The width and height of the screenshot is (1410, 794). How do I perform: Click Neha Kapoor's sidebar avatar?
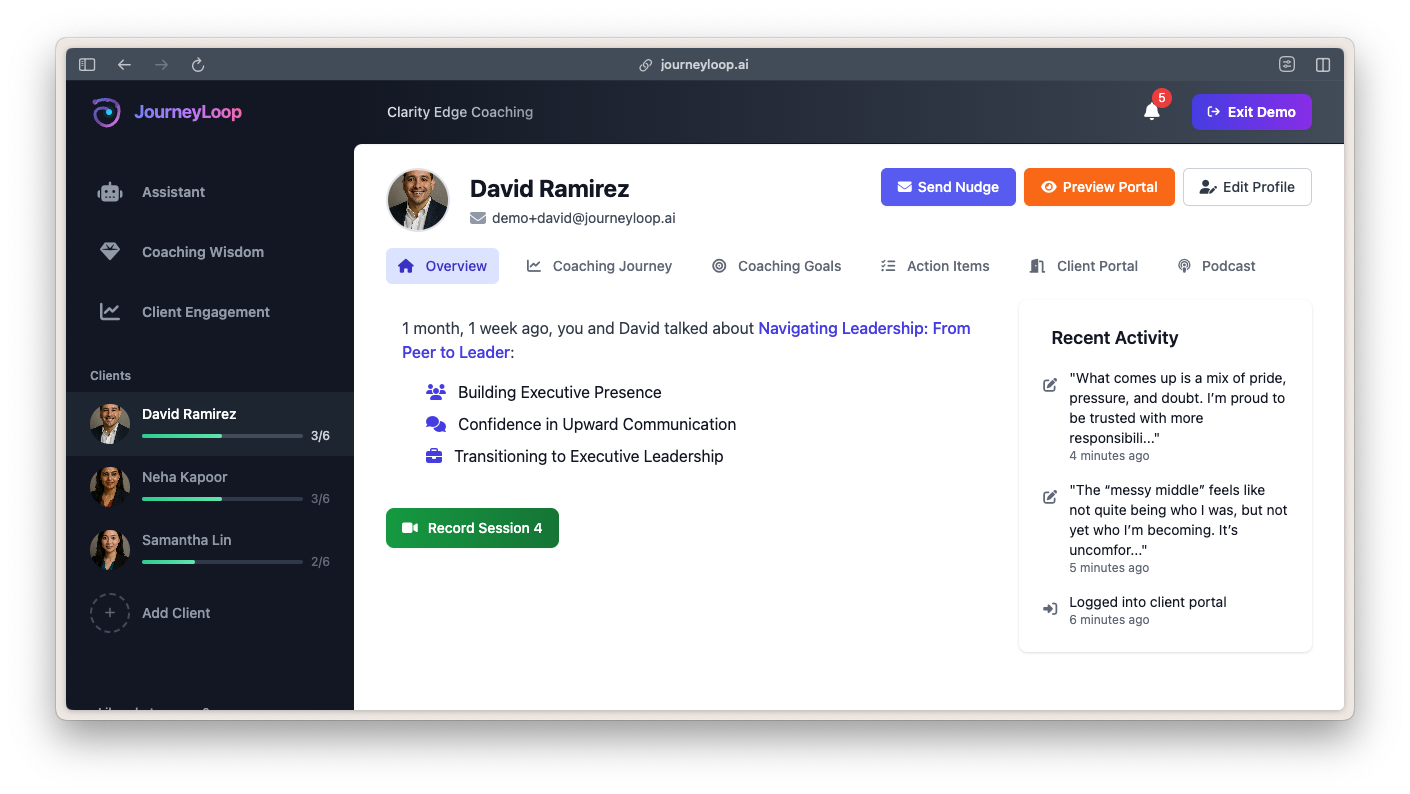110,487
